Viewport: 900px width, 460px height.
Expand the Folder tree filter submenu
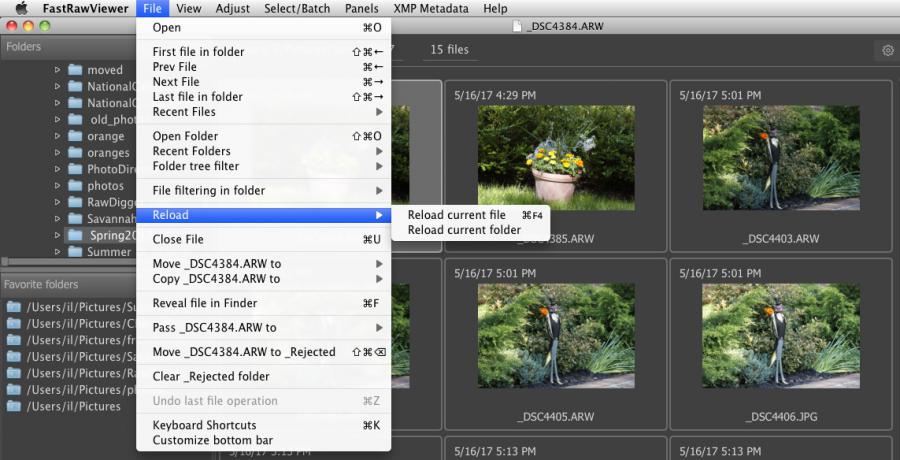point(267,166)
